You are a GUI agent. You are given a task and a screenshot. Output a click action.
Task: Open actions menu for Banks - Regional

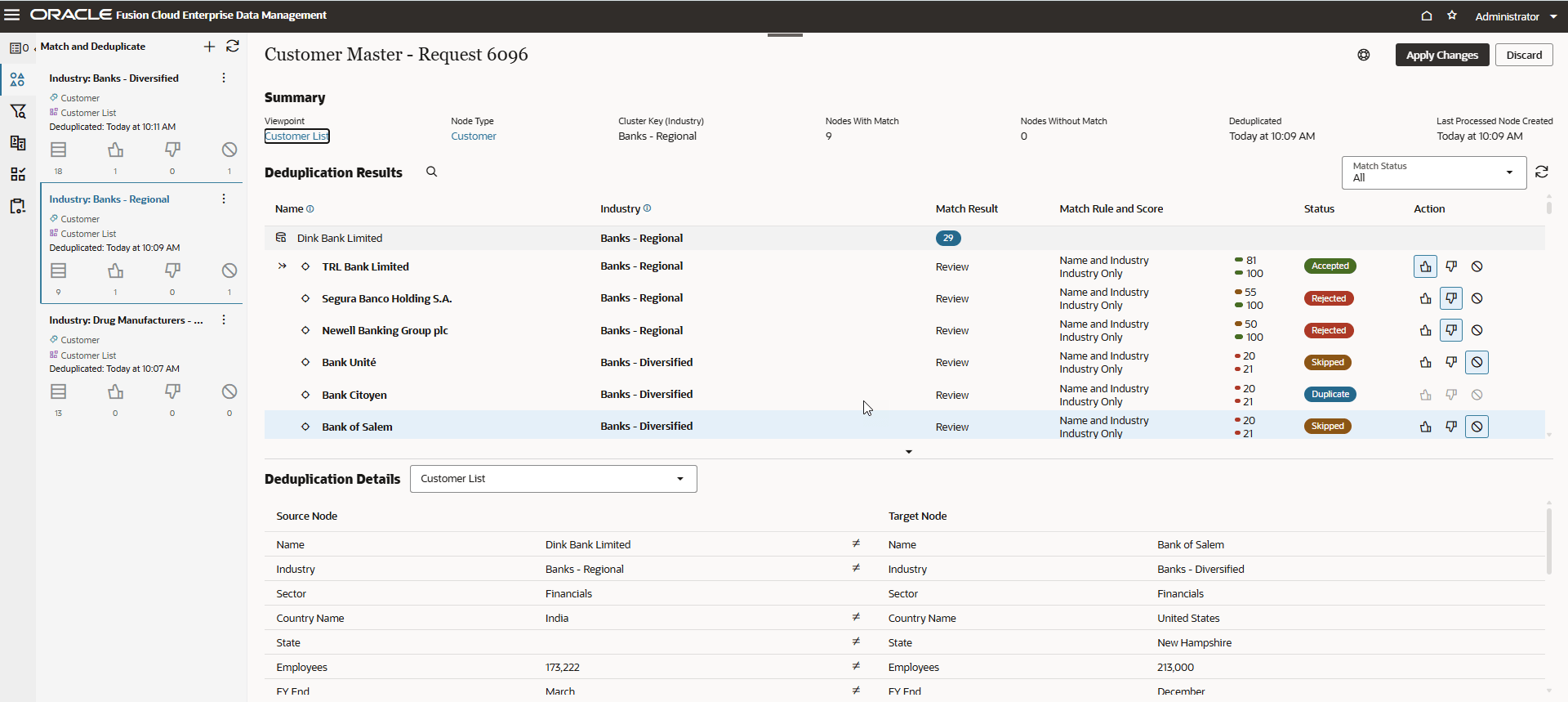[224, 199]
